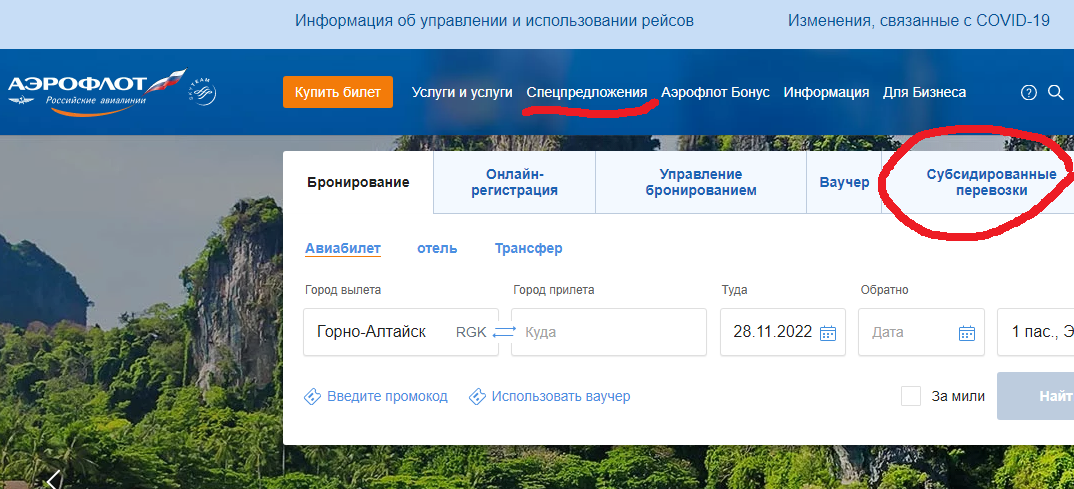Open the help question mark icon
1074x489 pixels.
tap(1029, 92)
